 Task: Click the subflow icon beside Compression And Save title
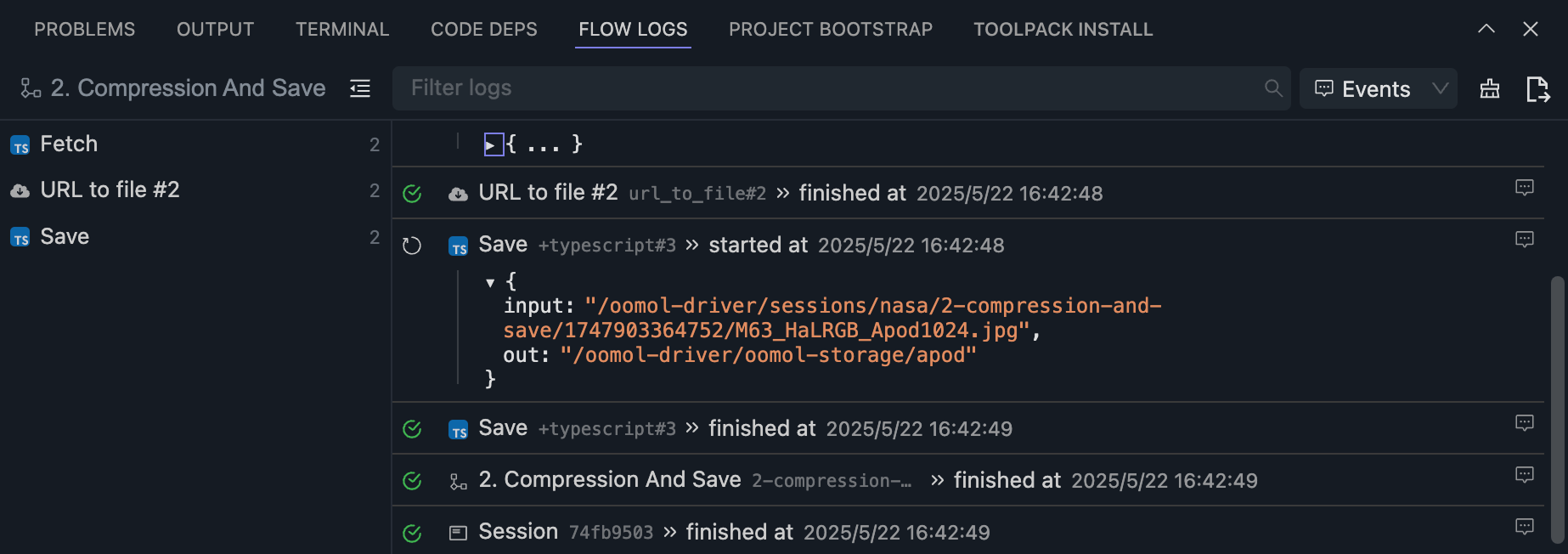(31, 88)
